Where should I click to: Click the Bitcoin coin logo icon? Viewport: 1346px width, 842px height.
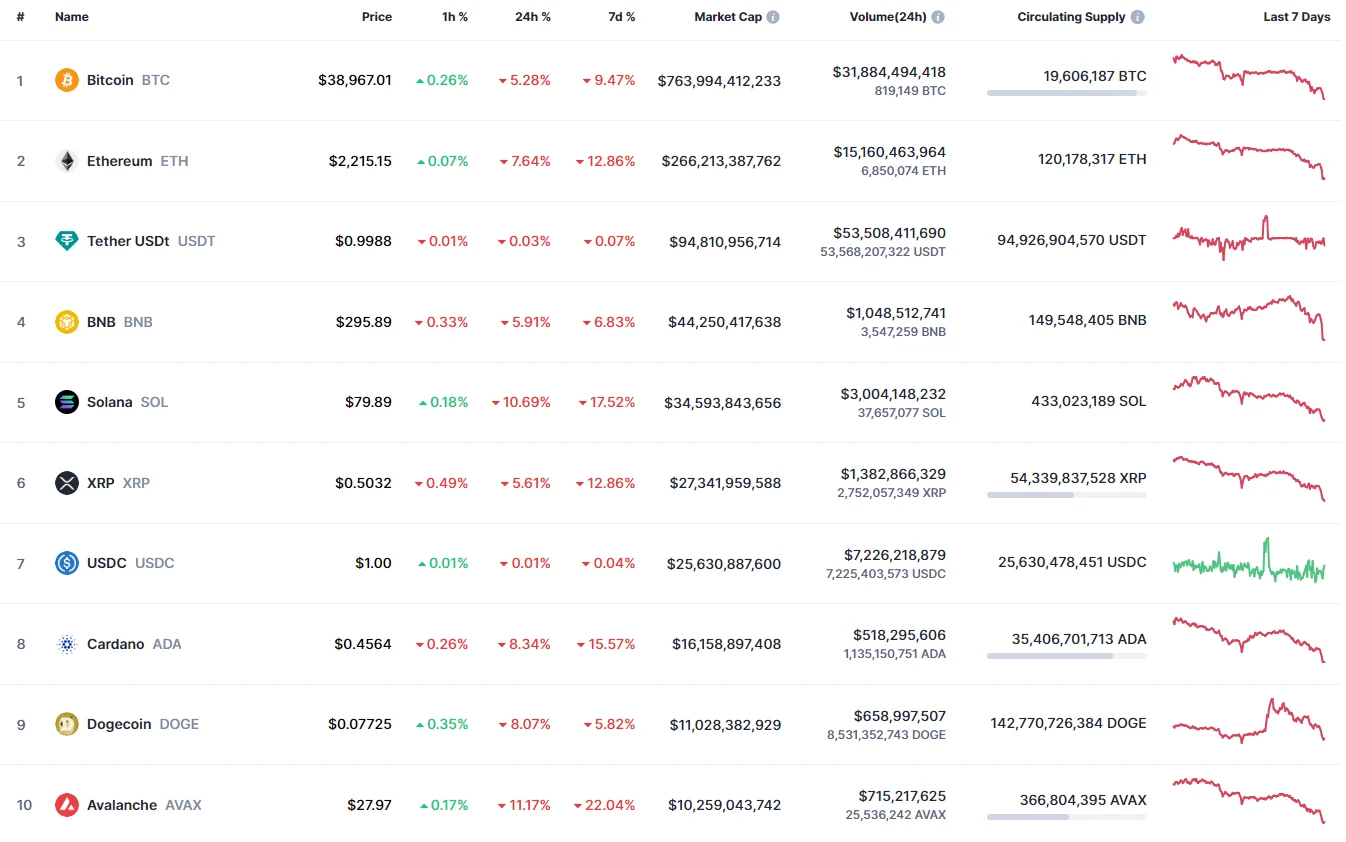click(x=67, y=80)
